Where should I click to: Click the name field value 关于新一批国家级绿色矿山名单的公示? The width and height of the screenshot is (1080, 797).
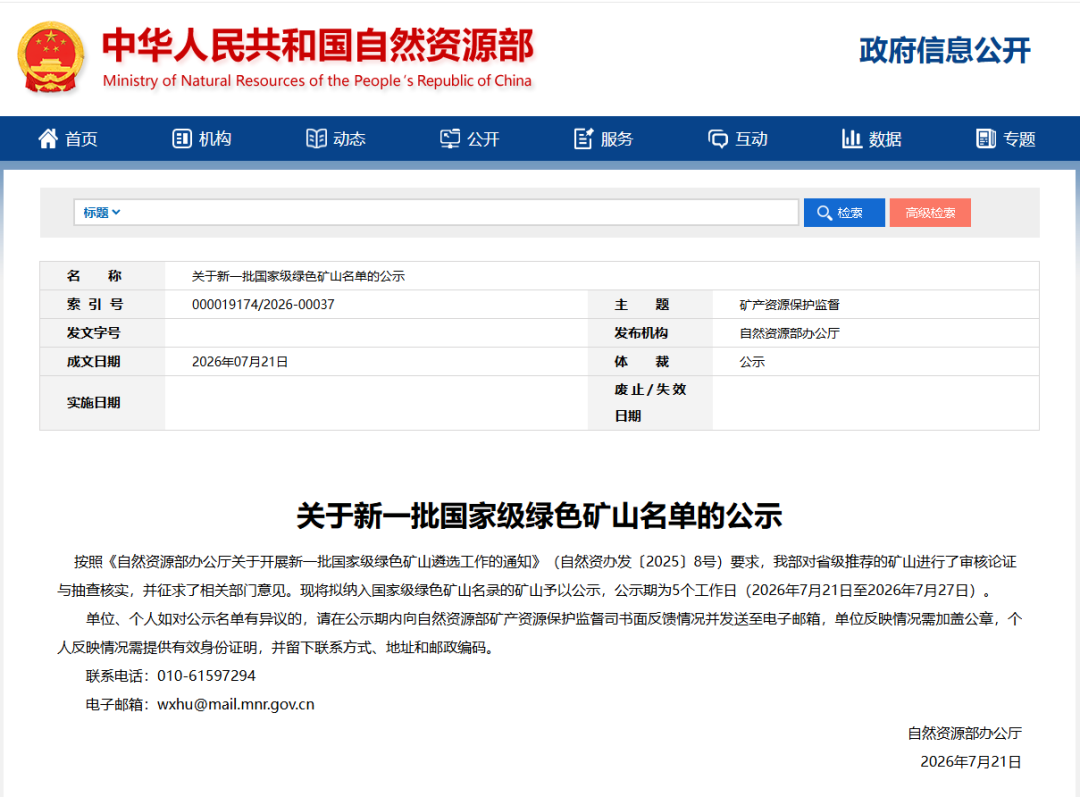(298, 276)
